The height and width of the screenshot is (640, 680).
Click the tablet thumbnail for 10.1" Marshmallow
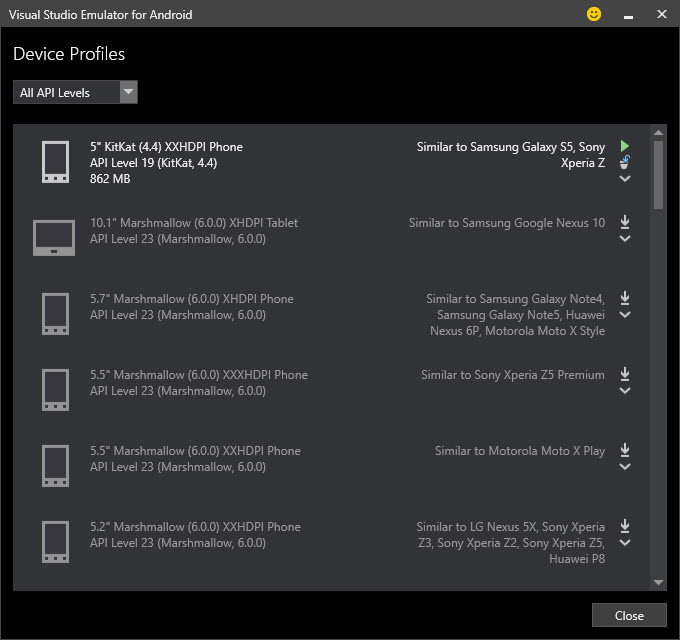(x=54, y=237)
